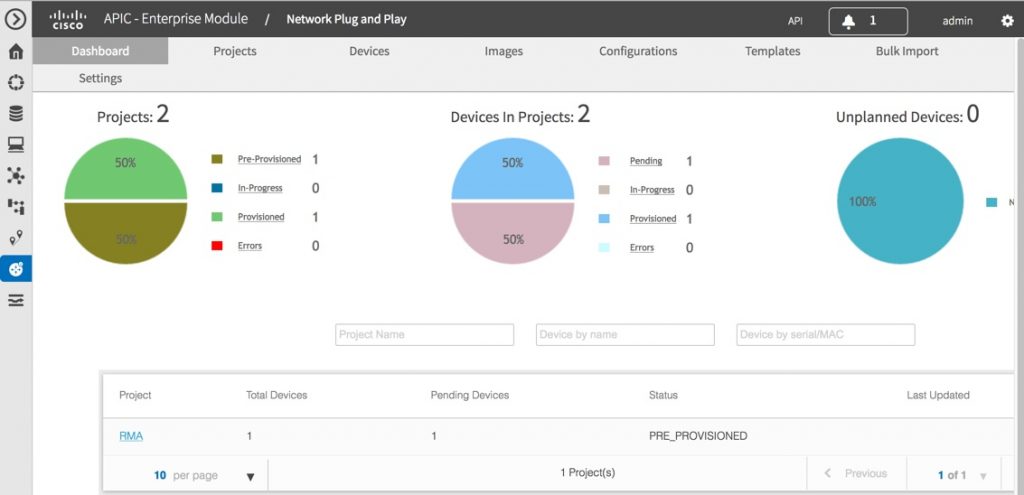Click the Project Name search field
1024x495 pixels.
(424, 335)
